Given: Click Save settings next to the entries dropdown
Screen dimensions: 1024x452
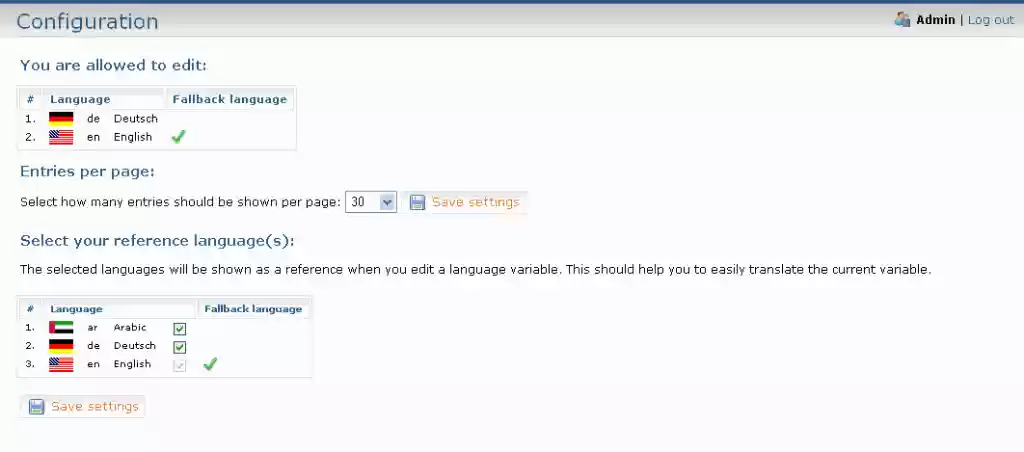Looking at the screenshot, I should [465, 202].
